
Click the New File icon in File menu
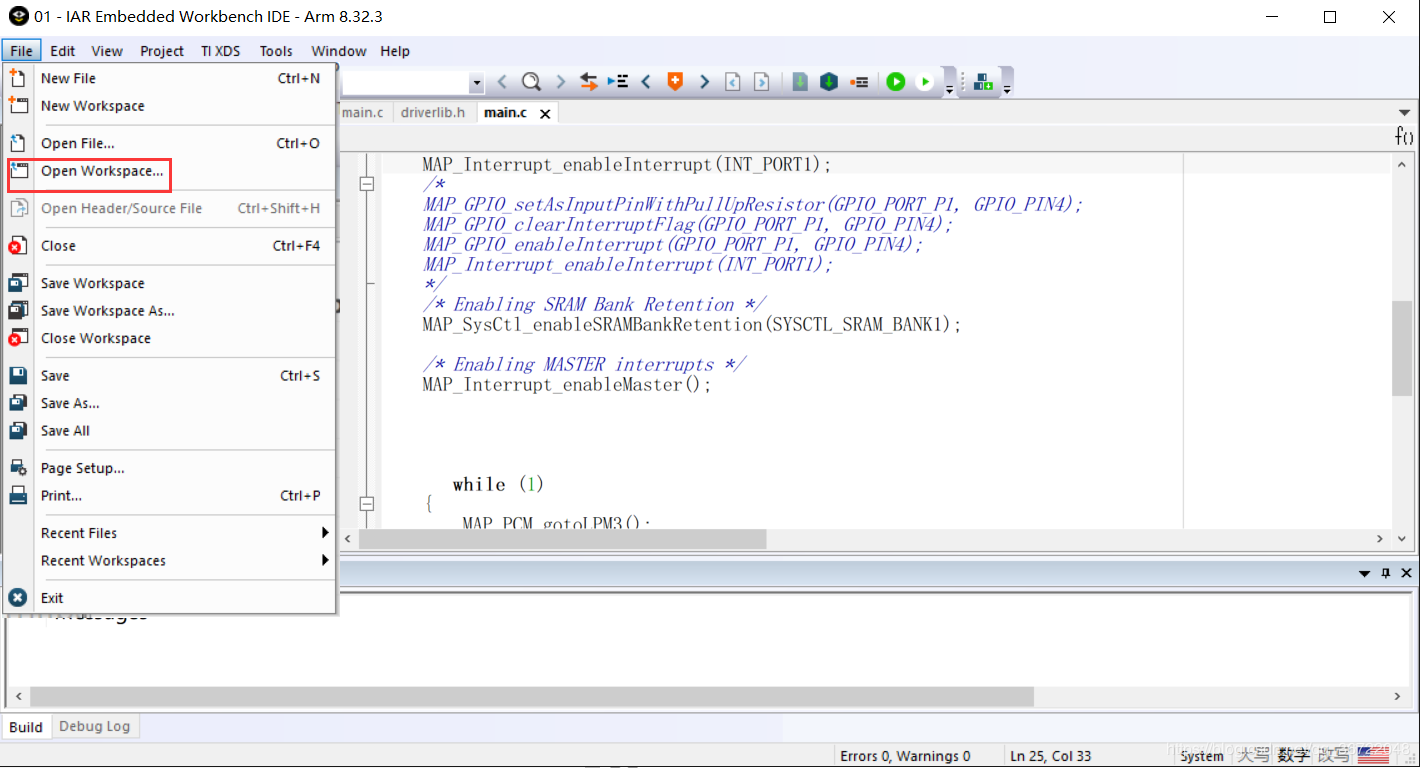click(18, 78)
